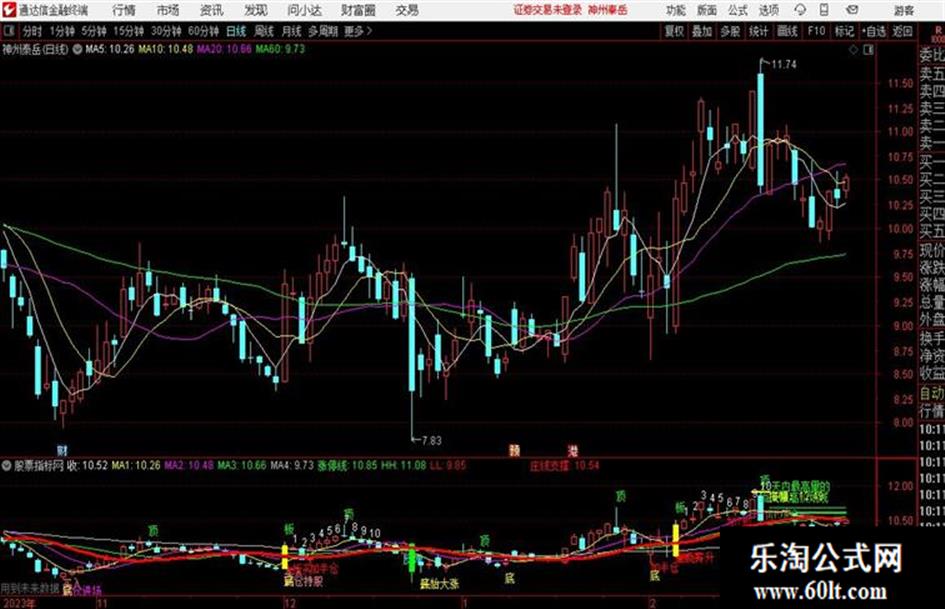Click the 高位持股 signal label

tap(303, 582)
